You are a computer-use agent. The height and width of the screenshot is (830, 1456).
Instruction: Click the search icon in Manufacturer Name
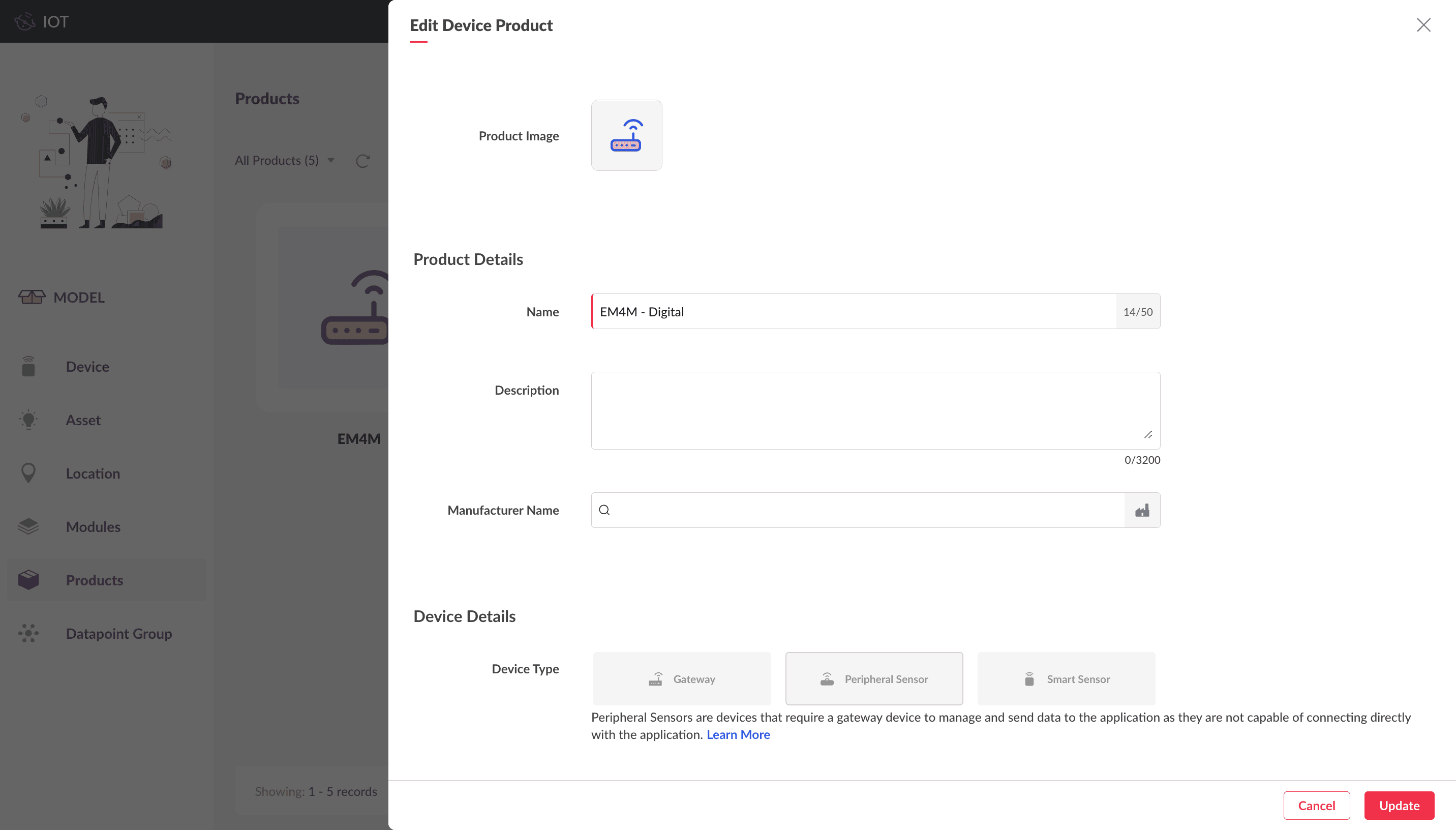pos(604,510)
